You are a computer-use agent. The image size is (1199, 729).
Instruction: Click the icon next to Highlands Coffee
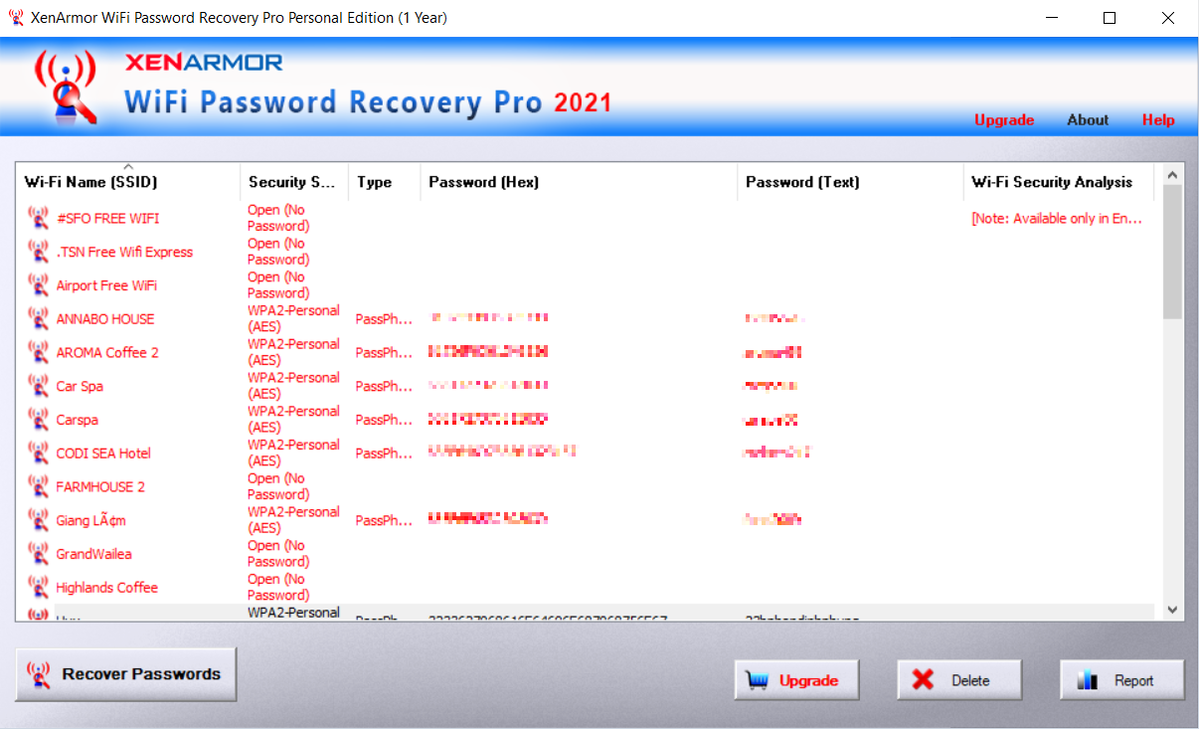[x=38, y=587]
